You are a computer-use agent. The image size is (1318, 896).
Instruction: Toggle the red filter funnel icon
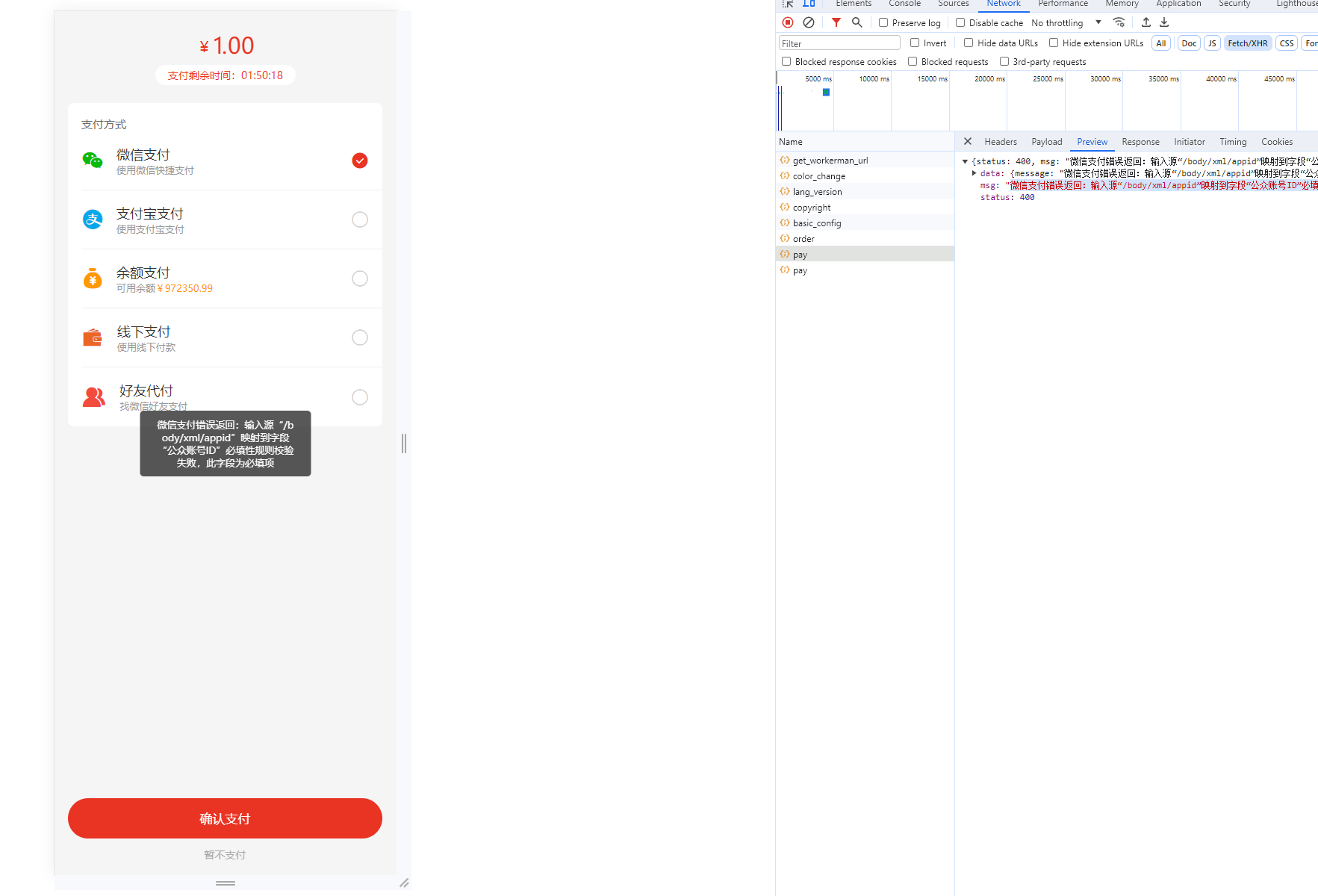[x=836, y=22]
